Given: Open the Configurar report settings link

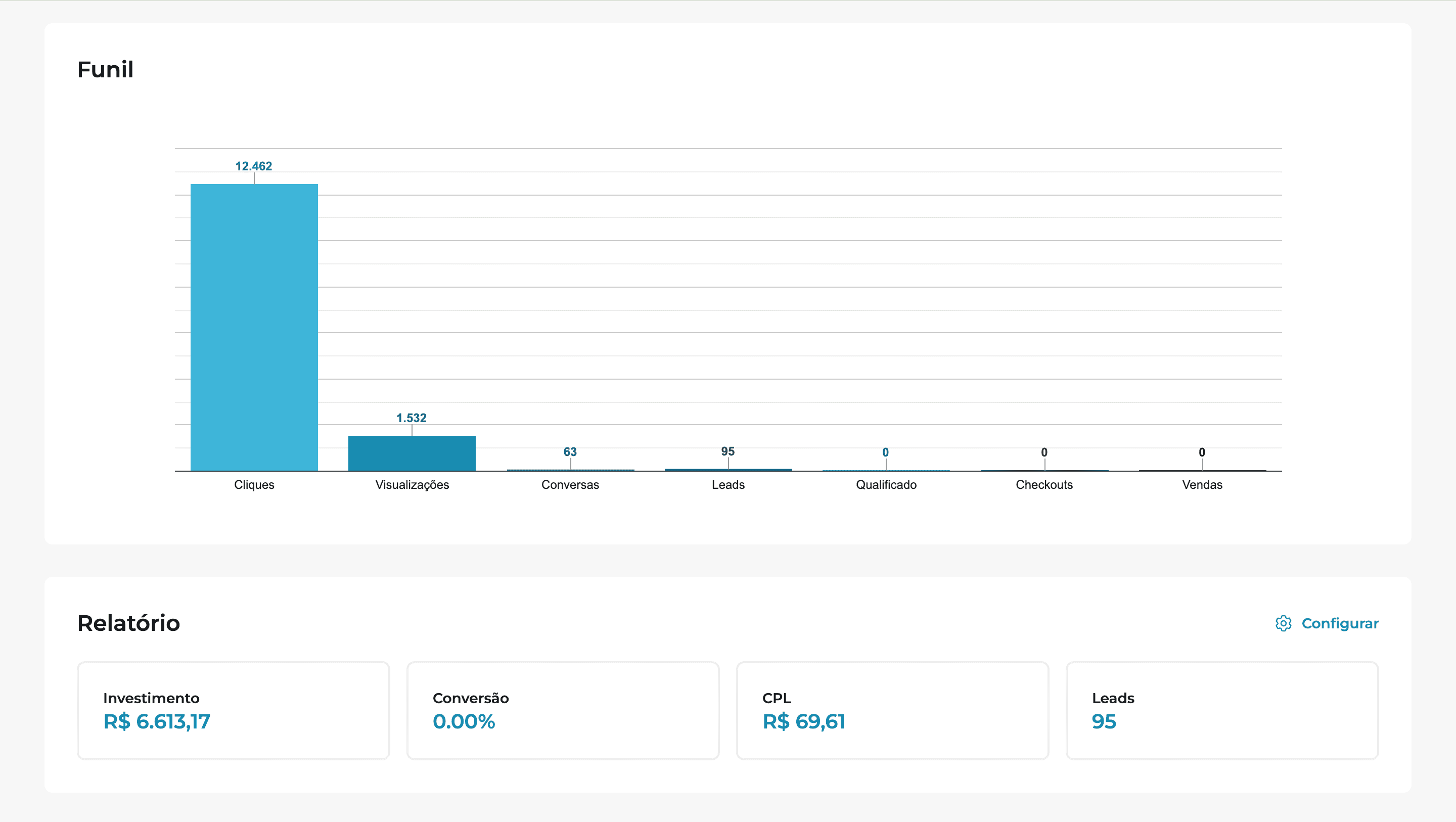Looking at the screenshot, I should [x=1340, y=623].
